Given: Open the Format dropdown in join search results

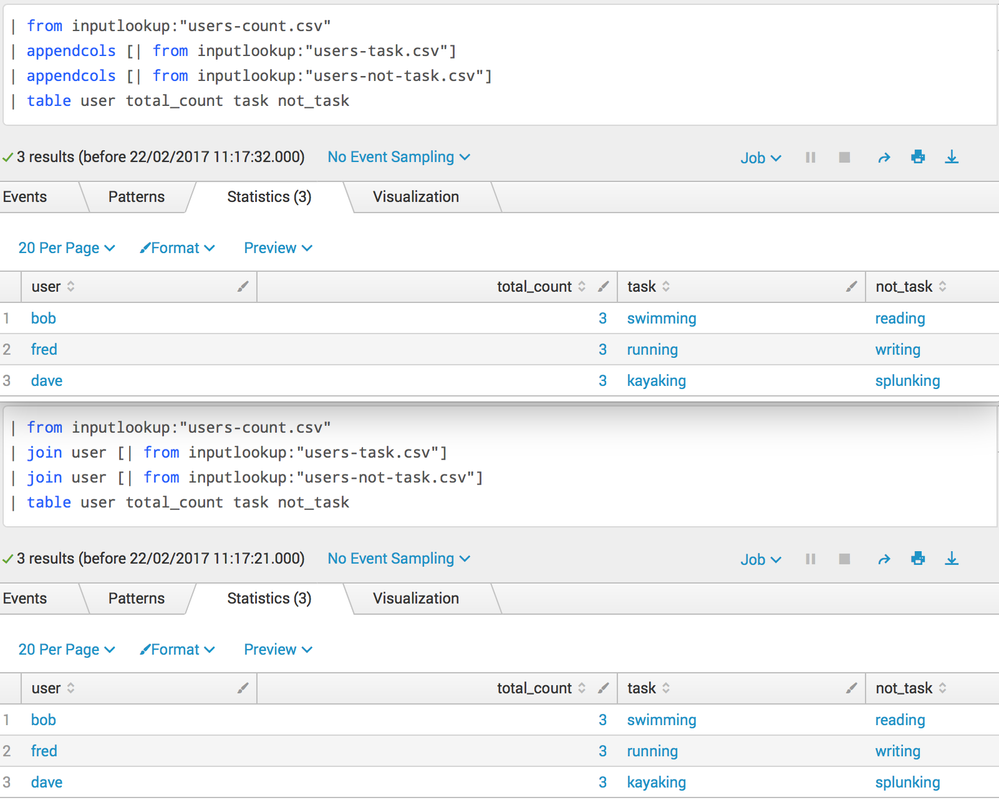Looking at the screenshot, I should point(177,650).
